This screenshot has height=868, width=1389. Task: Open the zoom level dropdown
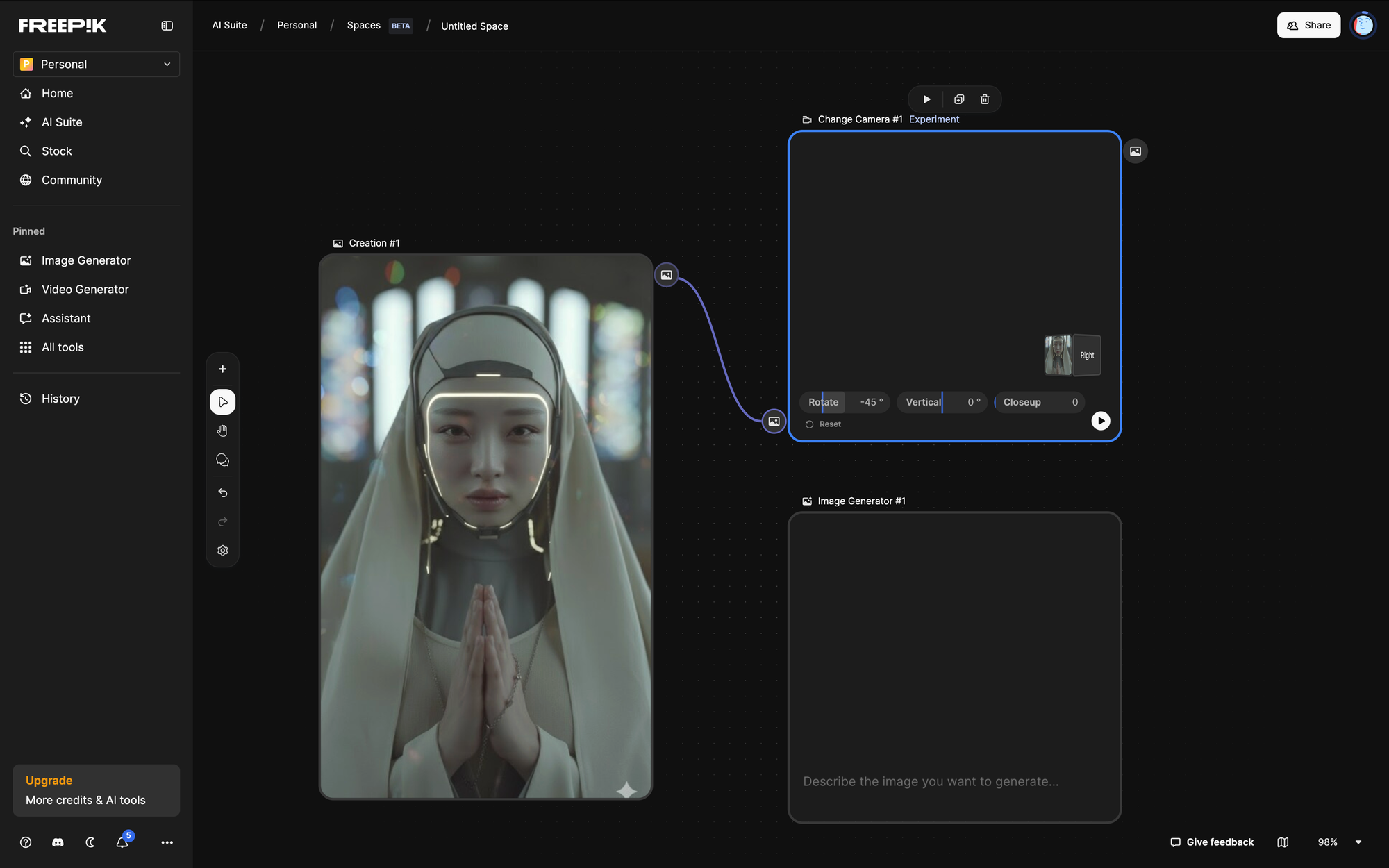[1358, 842]
